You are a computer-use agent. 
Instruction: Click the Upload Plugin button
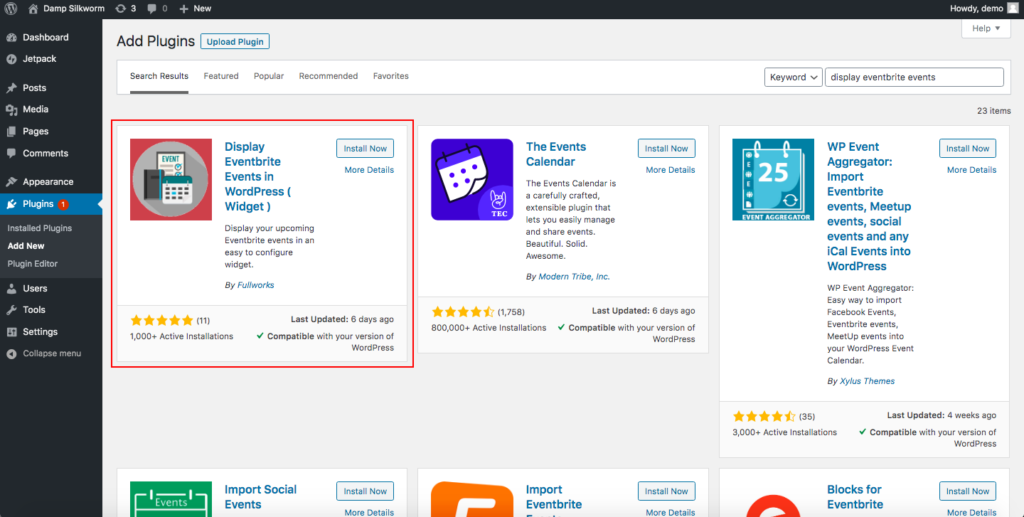tap(235, 42)
